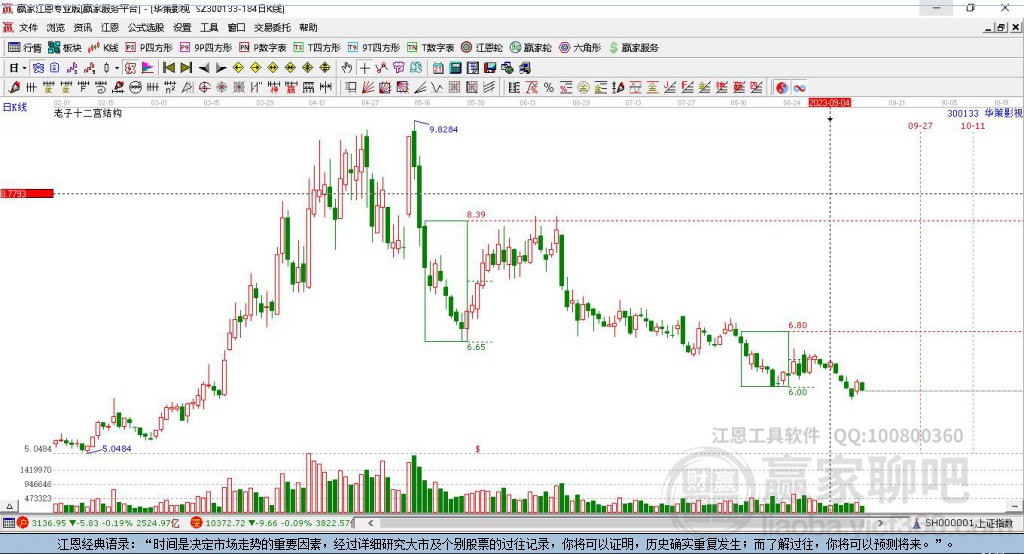Select the percent % line tool

click(549, 88)
